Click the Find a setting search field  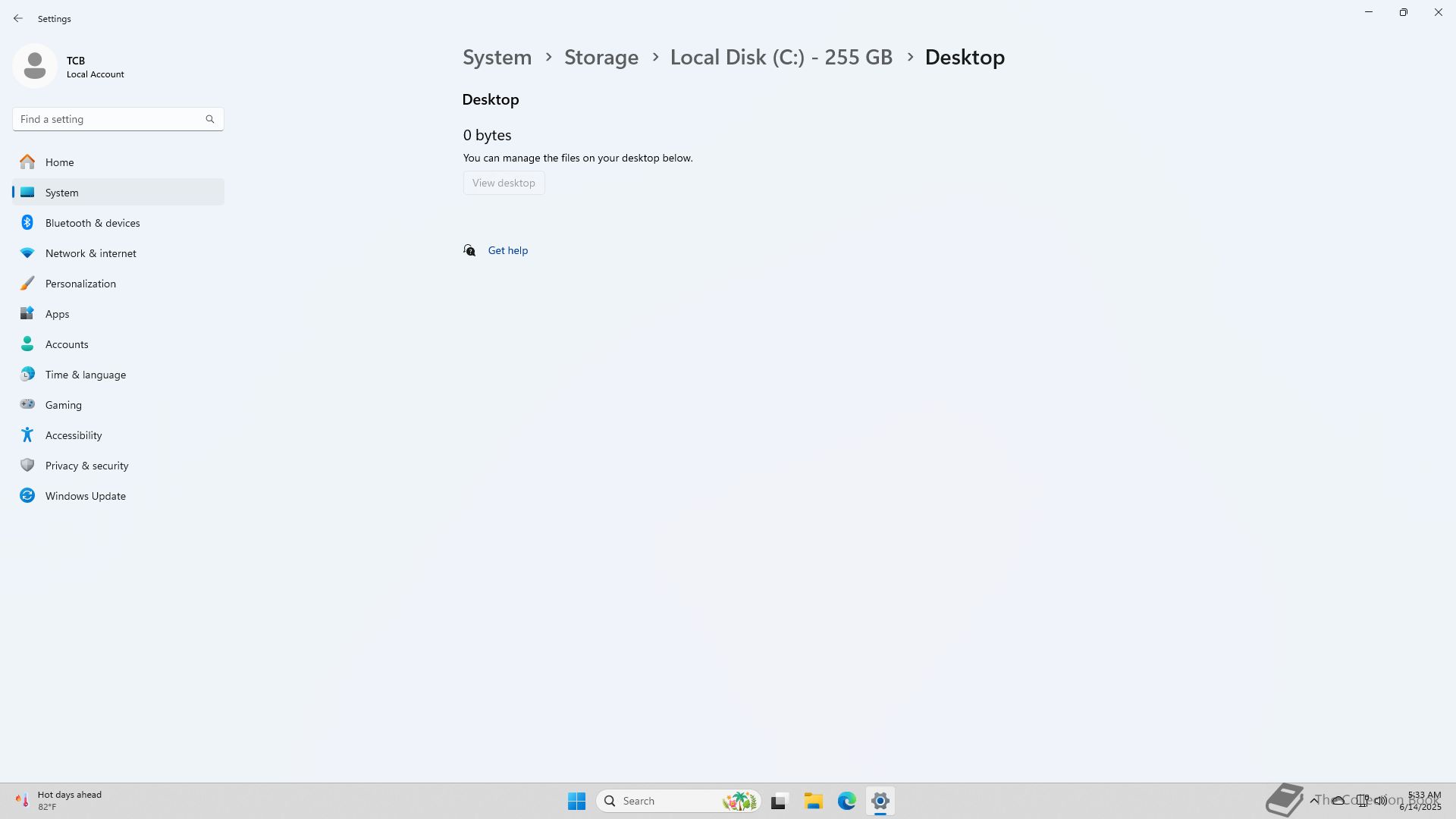click(106, 119)
